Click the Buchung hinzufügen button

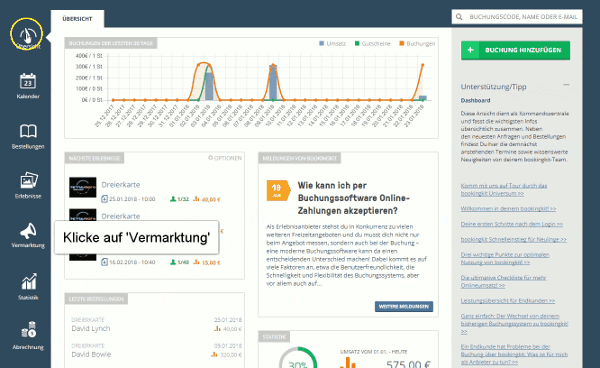pyautogui.click(x=515, y=50)
